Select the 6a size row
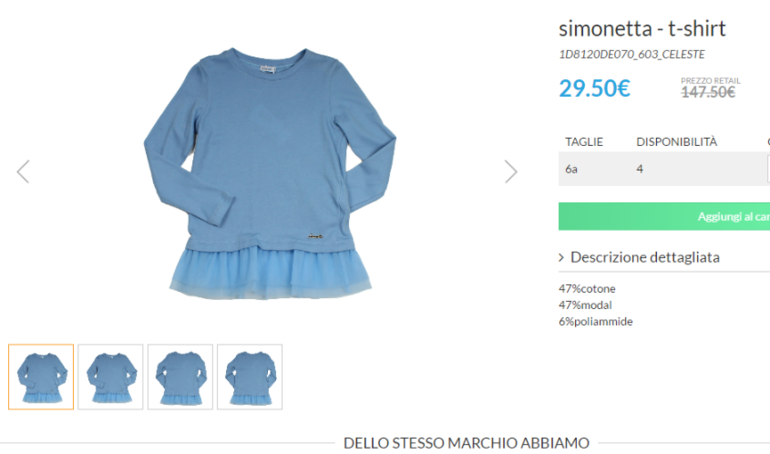The width and height of the screenshot is (770, 454). tap(664, 169)
